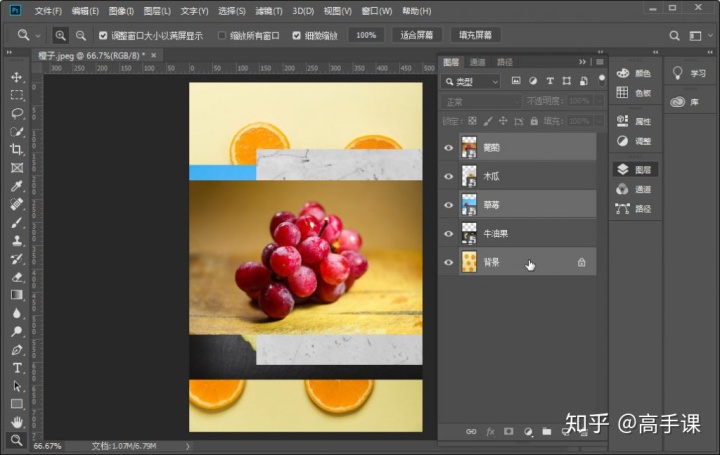Open the 图像(I) menu
720x455 pixels.
tap(121, 11)
